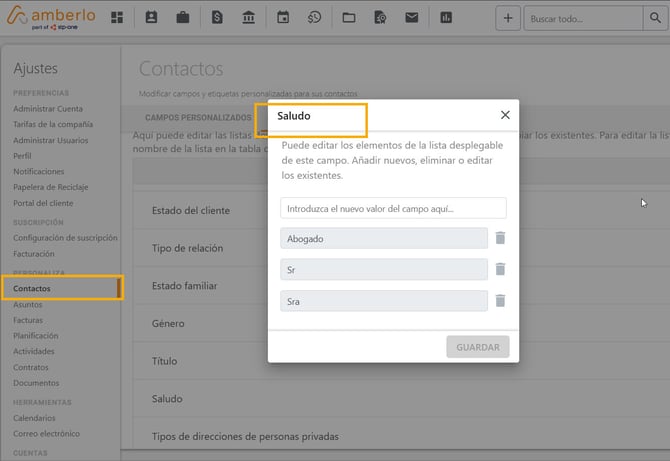Open the email envelope icon

[x=411, y=18]
